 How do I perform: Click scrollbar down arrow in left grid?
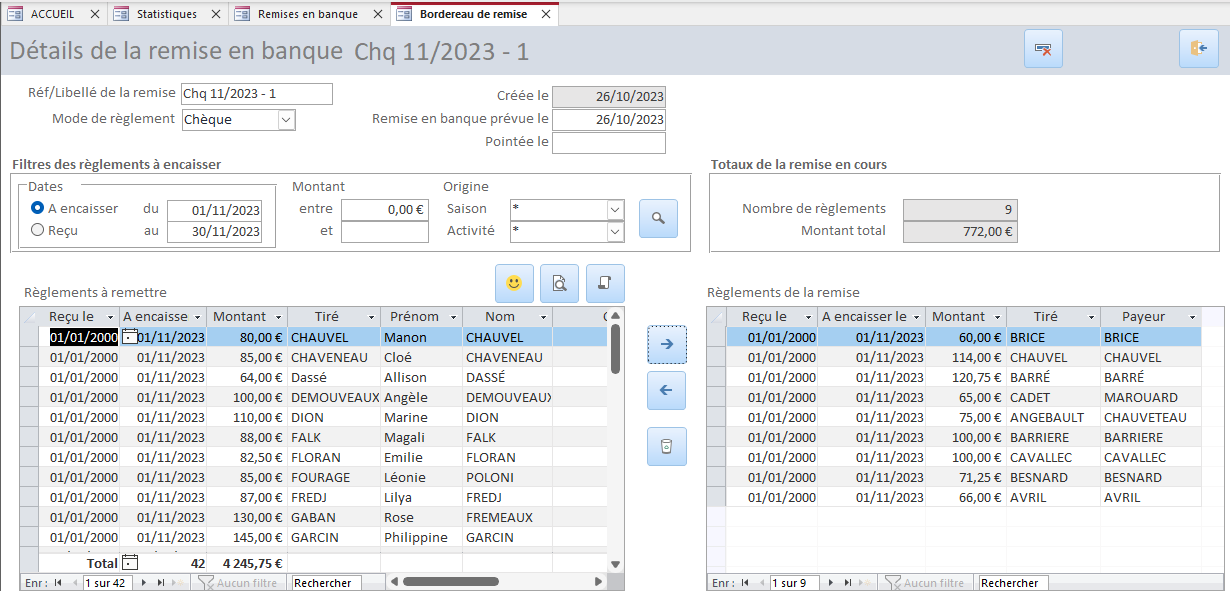[615, 563]
